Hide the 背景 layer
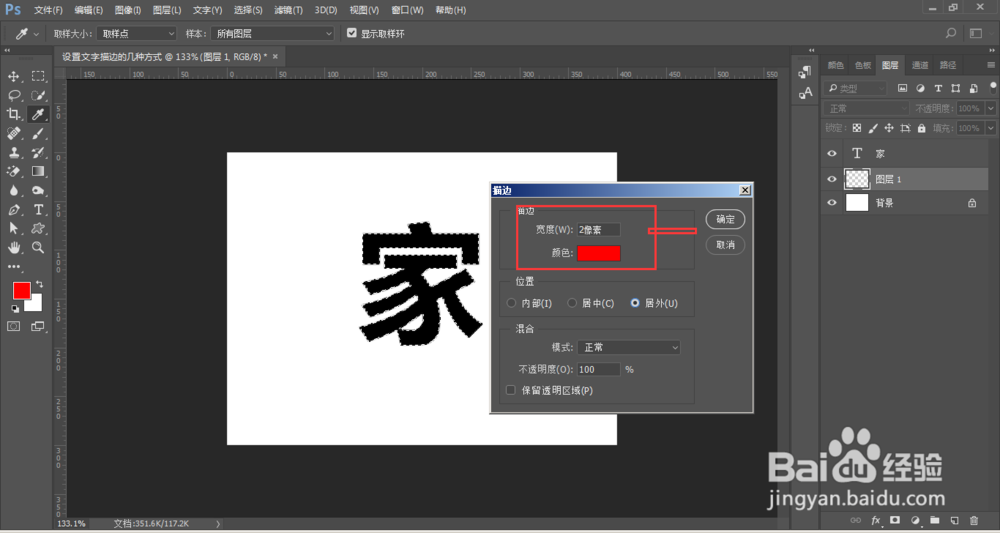Image resolution: width=1000 pixels, height=533 pixels. 832,203
